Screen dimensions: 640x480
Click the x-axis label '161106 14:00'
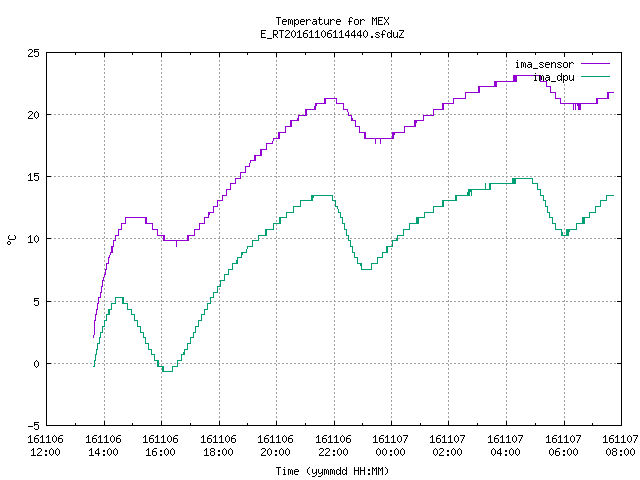click(103, 446)
